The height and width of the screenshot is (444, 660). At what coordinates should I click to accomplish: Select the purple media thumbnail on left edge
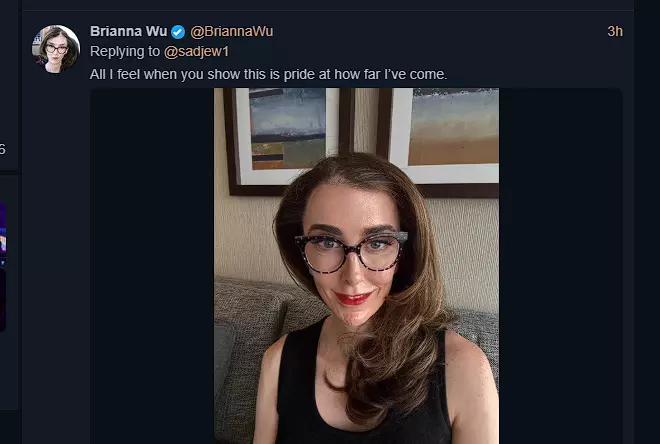(x=3, y=235)
